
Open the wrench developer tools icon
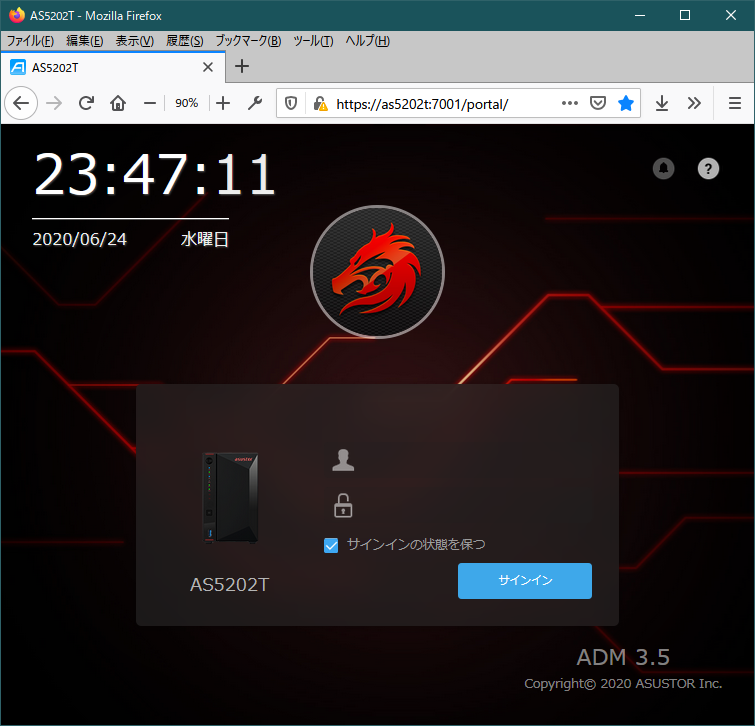coord(255,103)
